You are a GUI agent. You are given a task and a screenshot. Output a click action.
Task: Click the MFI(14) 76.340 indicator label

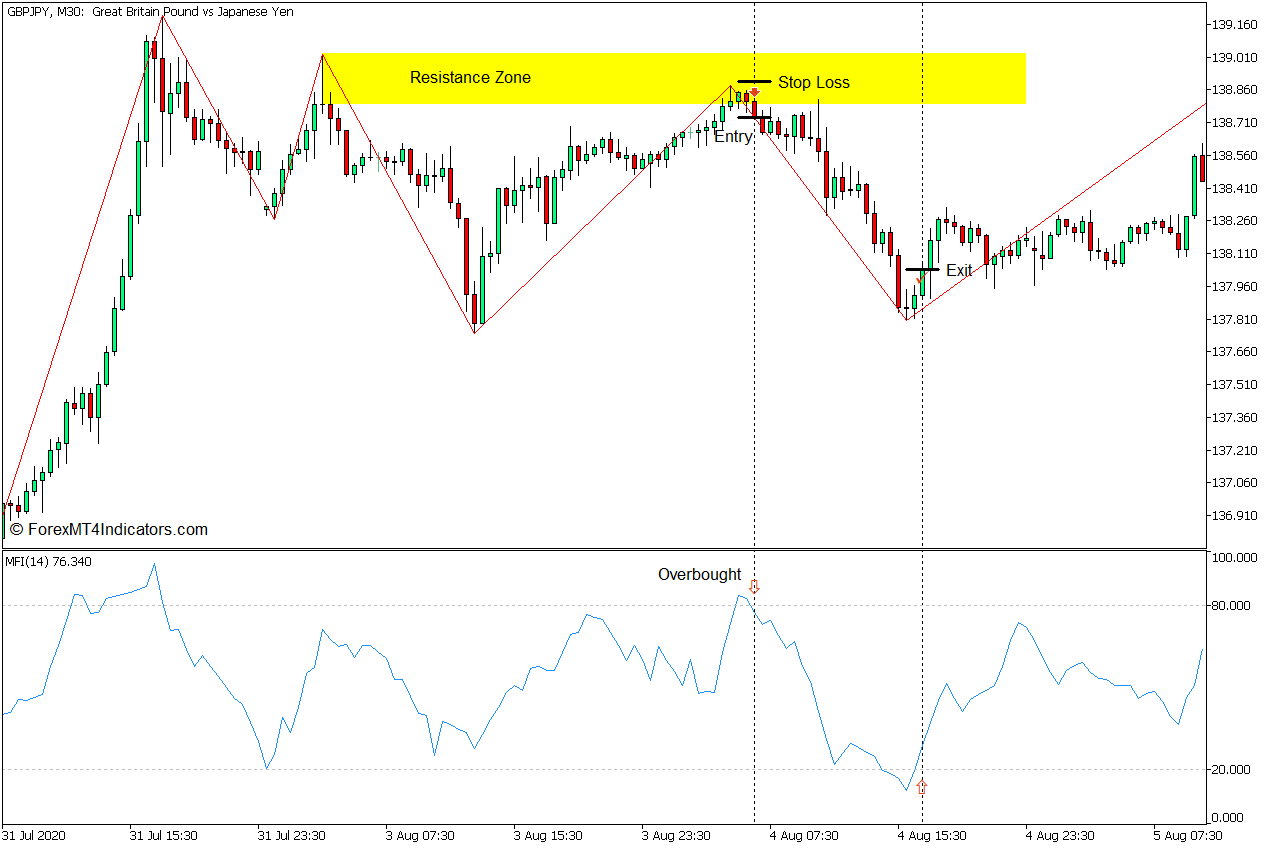coord(48,562)
